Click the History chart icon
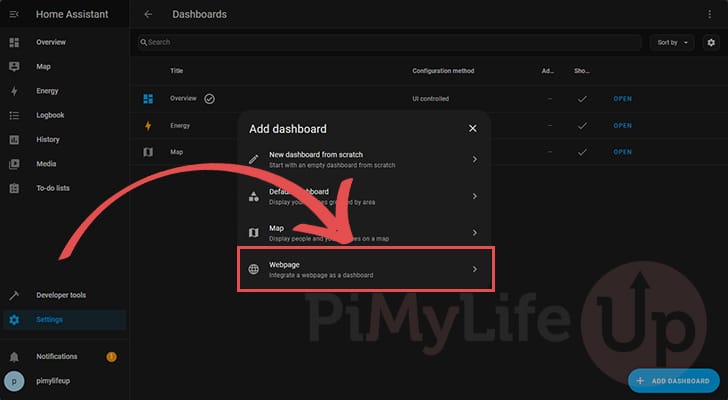Viewport: 728px width, 400px height. pyautogui.click(x=14, y=140)
